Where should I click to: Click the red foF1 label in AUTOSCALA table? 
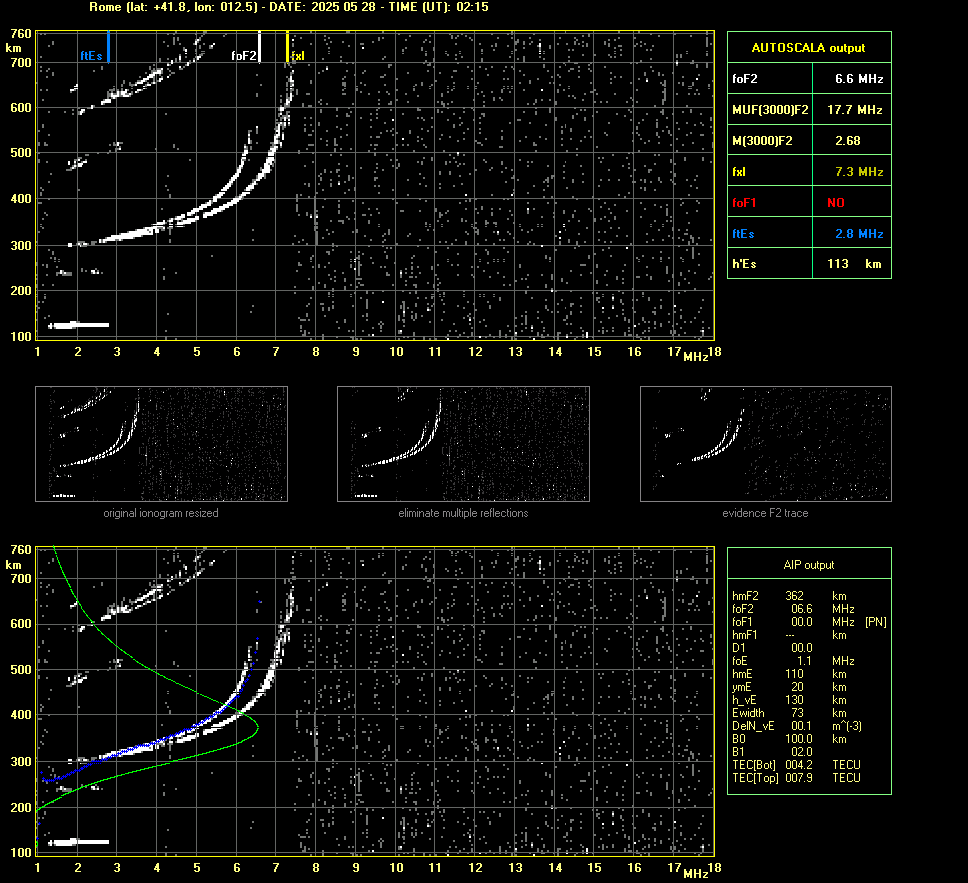744,203
